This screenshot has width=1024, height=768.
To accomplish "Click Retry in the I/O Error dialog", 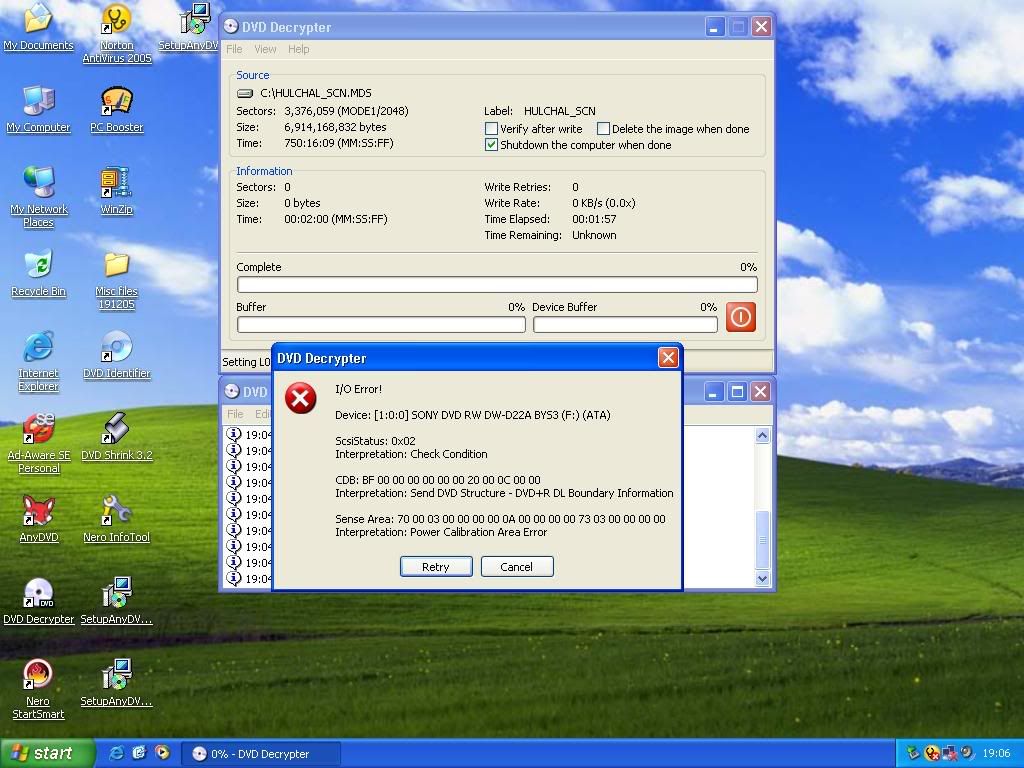I will [x=436, y=567].
